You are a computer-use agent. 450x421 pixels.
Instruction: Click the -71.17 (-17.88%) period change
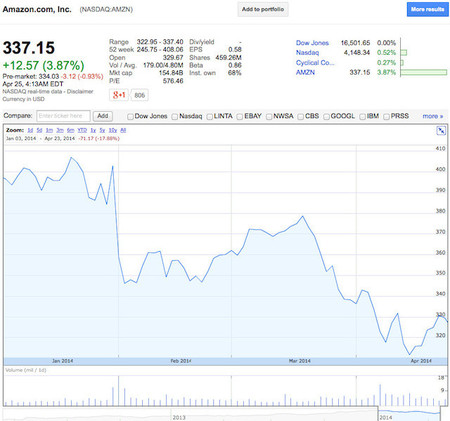(99, 138)
